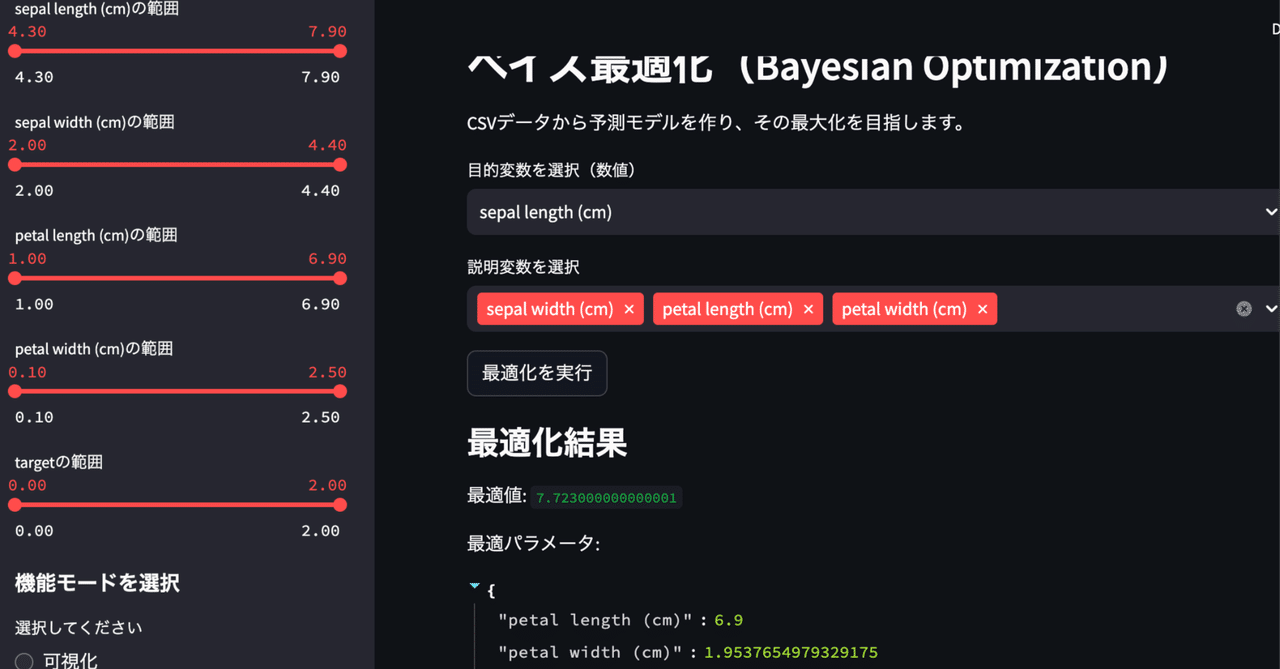Click the green 最適値 value snippet

pyautogui.click(x=605, y=496)
